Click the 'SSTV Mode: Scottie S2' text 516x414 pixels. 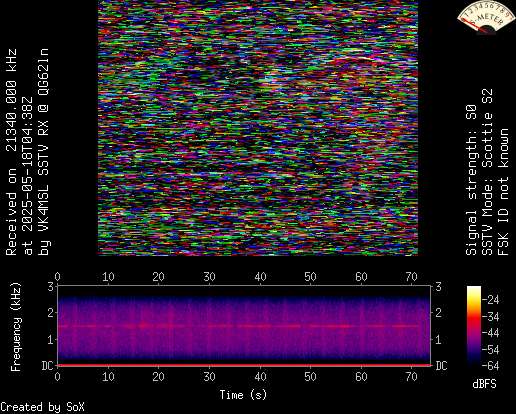click(x=488, y=172)
